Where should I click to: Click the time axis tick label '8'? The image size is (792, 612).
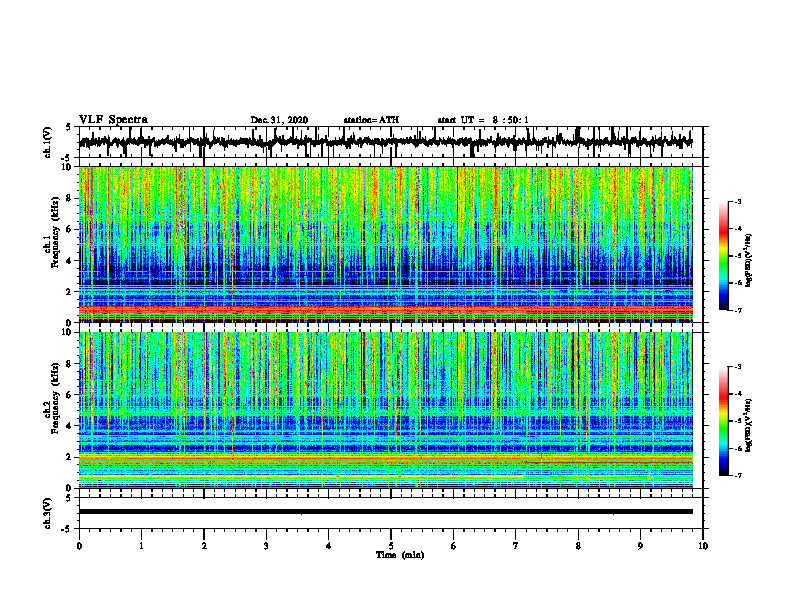[578, 546]
